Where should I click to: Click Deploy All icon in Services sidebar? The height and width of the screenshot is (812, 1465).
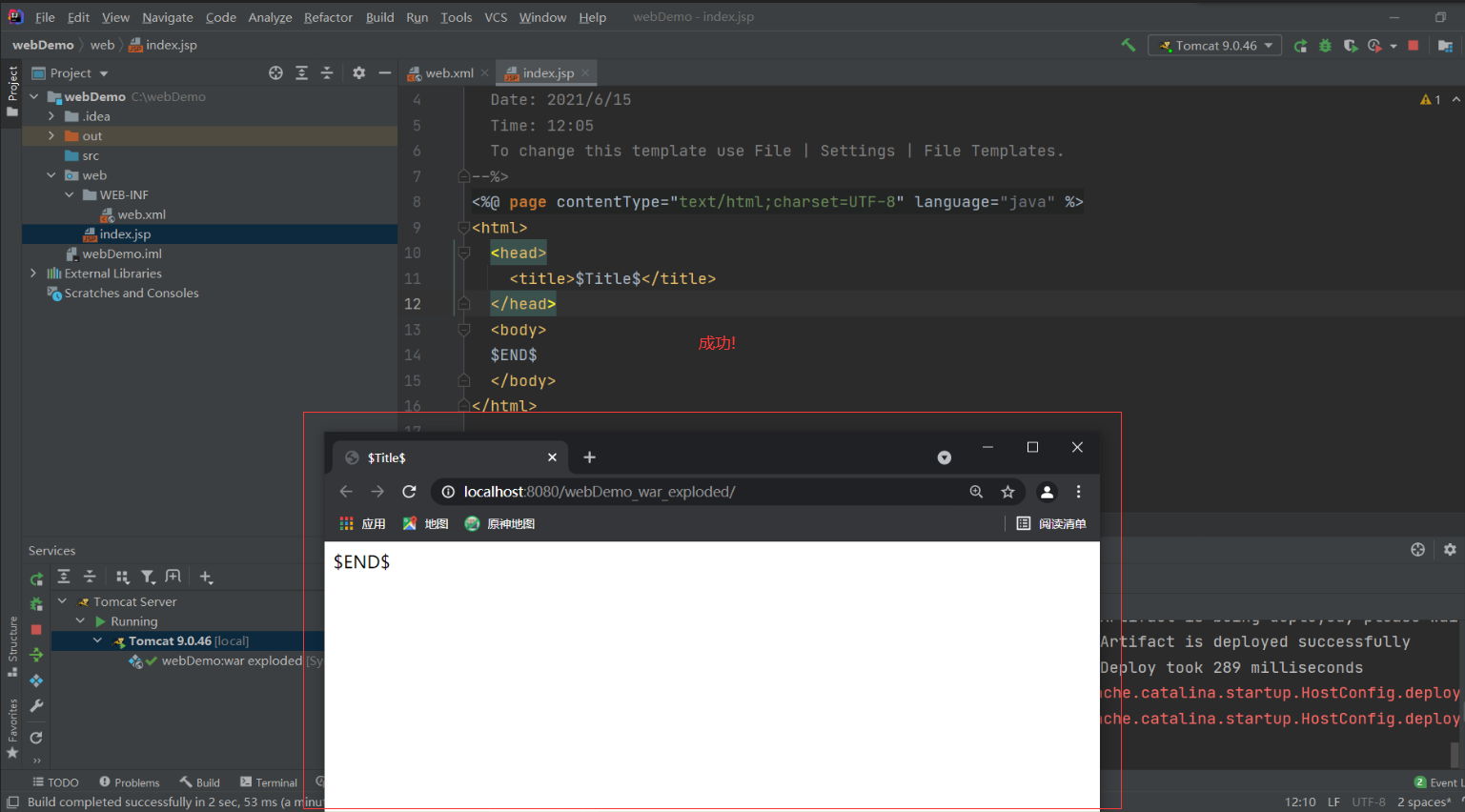click(36, 680)
